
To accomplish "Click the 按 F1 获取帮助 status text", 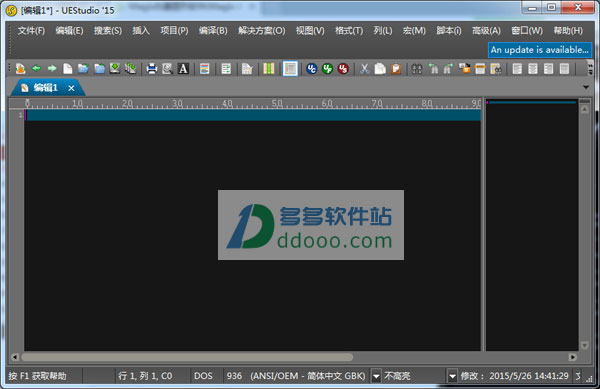I will click(x=38, y=376).
